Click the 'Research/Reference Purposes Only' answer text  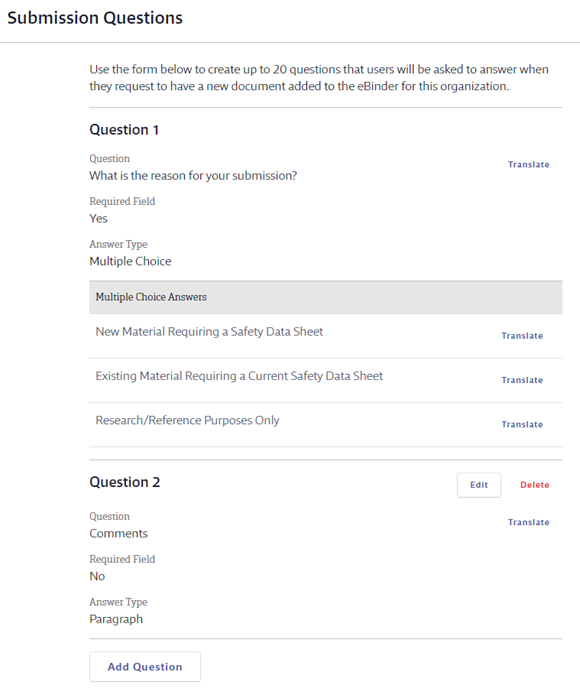[187, 420]
